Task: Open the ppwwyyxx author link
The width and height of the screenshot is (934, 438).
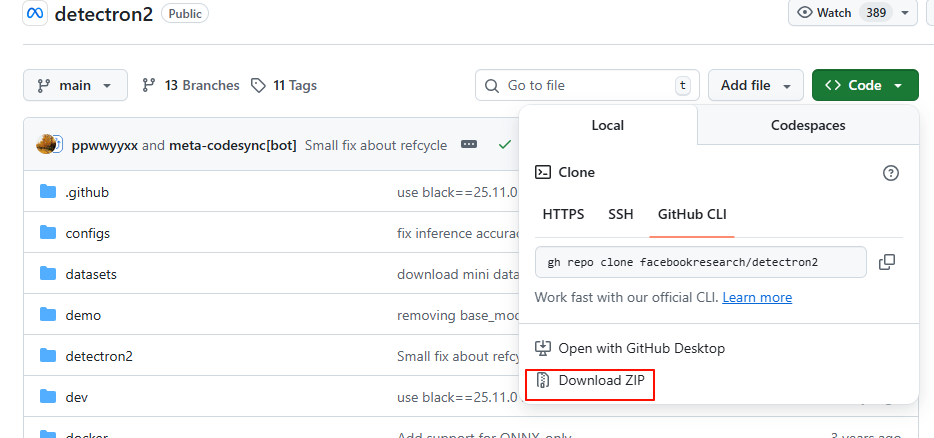Action: [105, 145]
